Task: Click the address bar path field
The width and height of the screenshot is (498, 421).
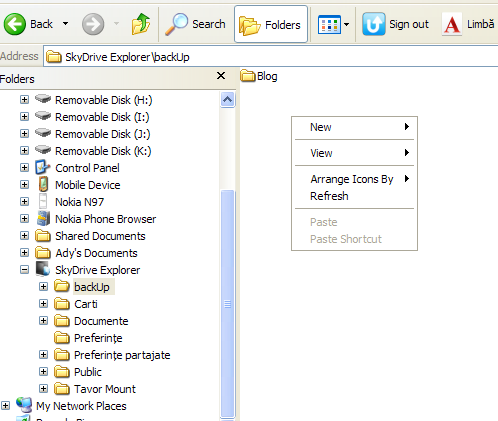Action: click(x=271, y=57)
